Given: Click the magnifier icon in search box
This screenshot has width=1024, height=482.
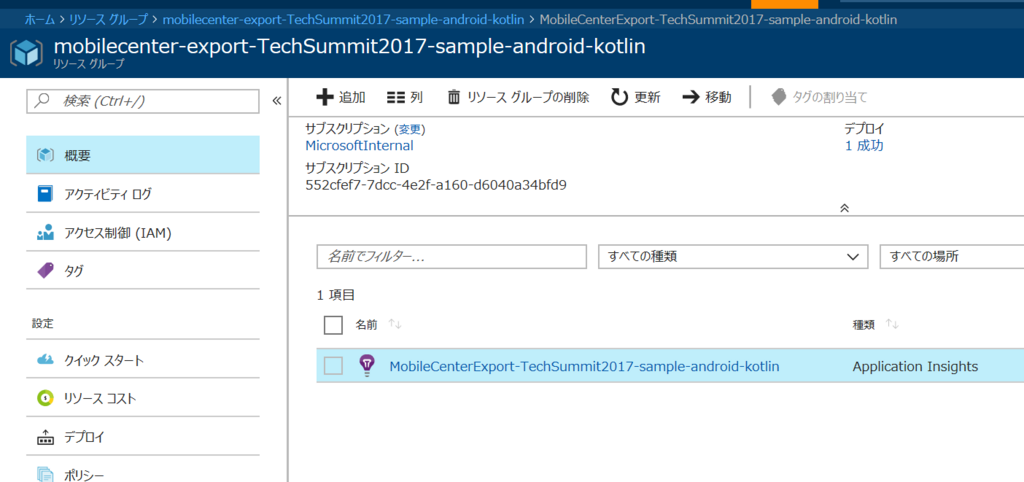Looking at the screenshot, I should (x=42, y=101).
